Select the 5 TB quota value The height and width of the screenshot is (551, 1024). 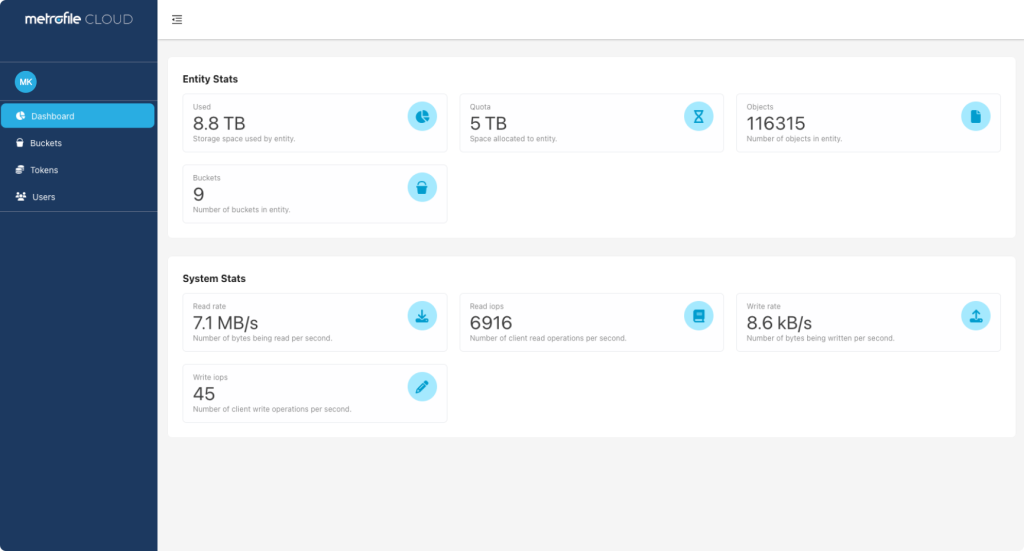coord(488,123)
